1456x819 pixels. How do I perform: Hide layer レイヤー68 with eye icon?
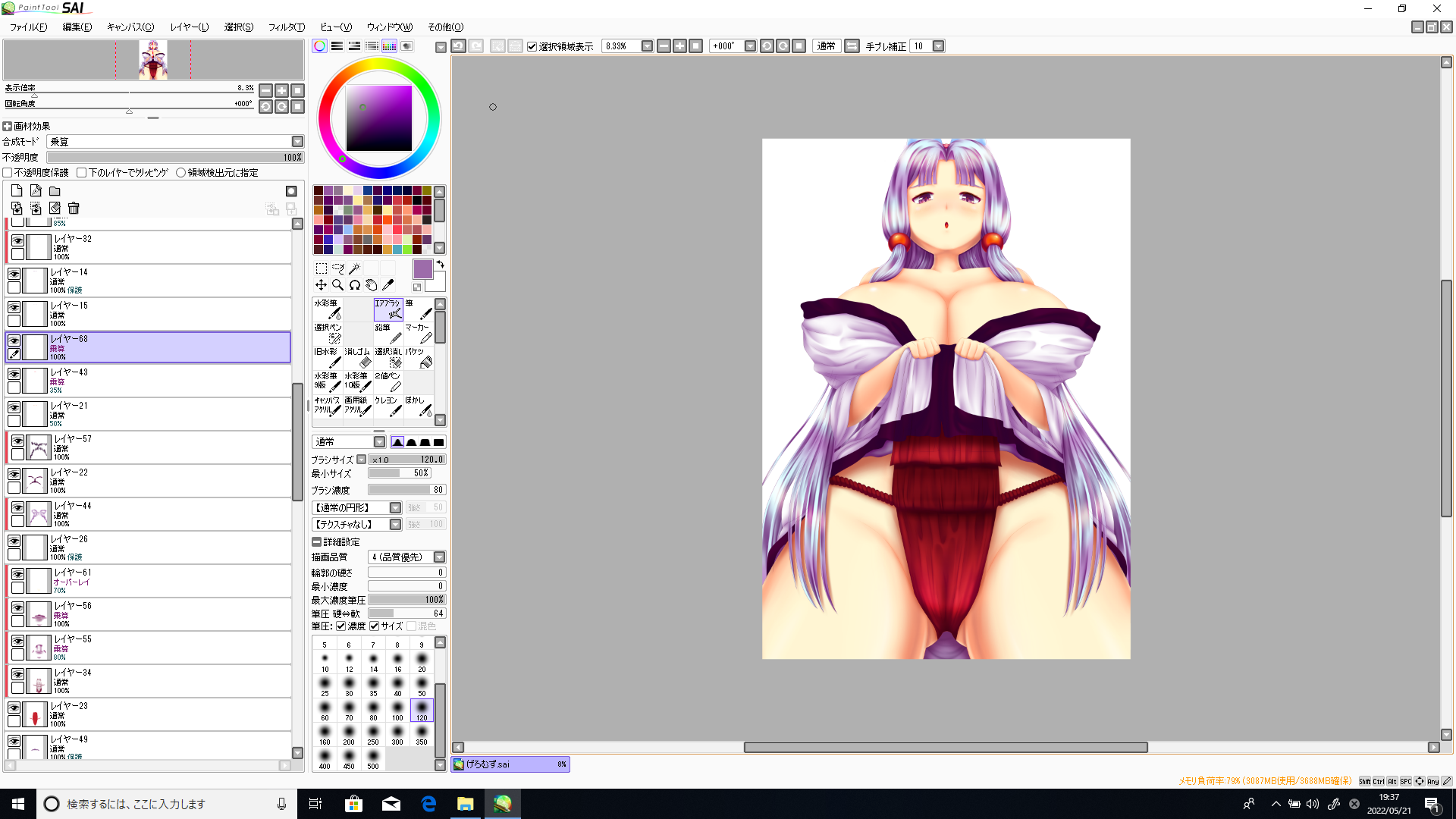(14, 340)
